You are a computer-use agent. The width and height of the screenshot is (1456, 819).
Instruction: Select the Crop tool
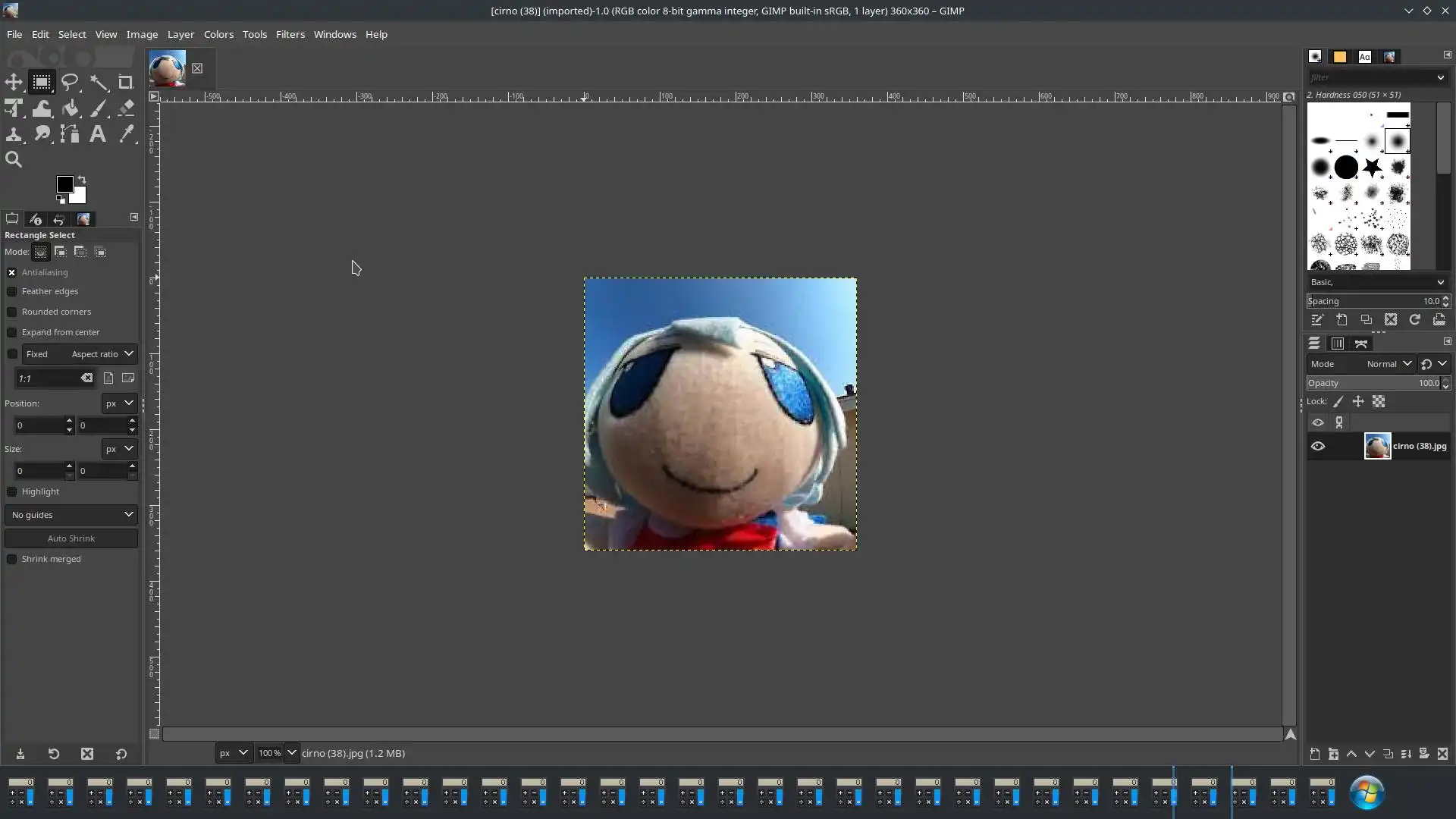click(x=126, y=82)
